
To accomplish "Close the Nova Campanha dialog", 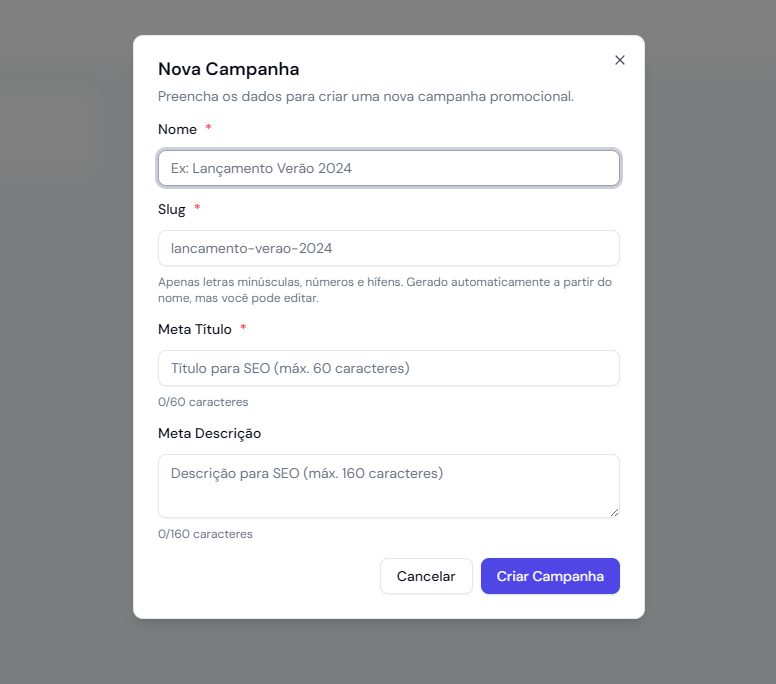I will pyautogui.click(x=620, y=60).
